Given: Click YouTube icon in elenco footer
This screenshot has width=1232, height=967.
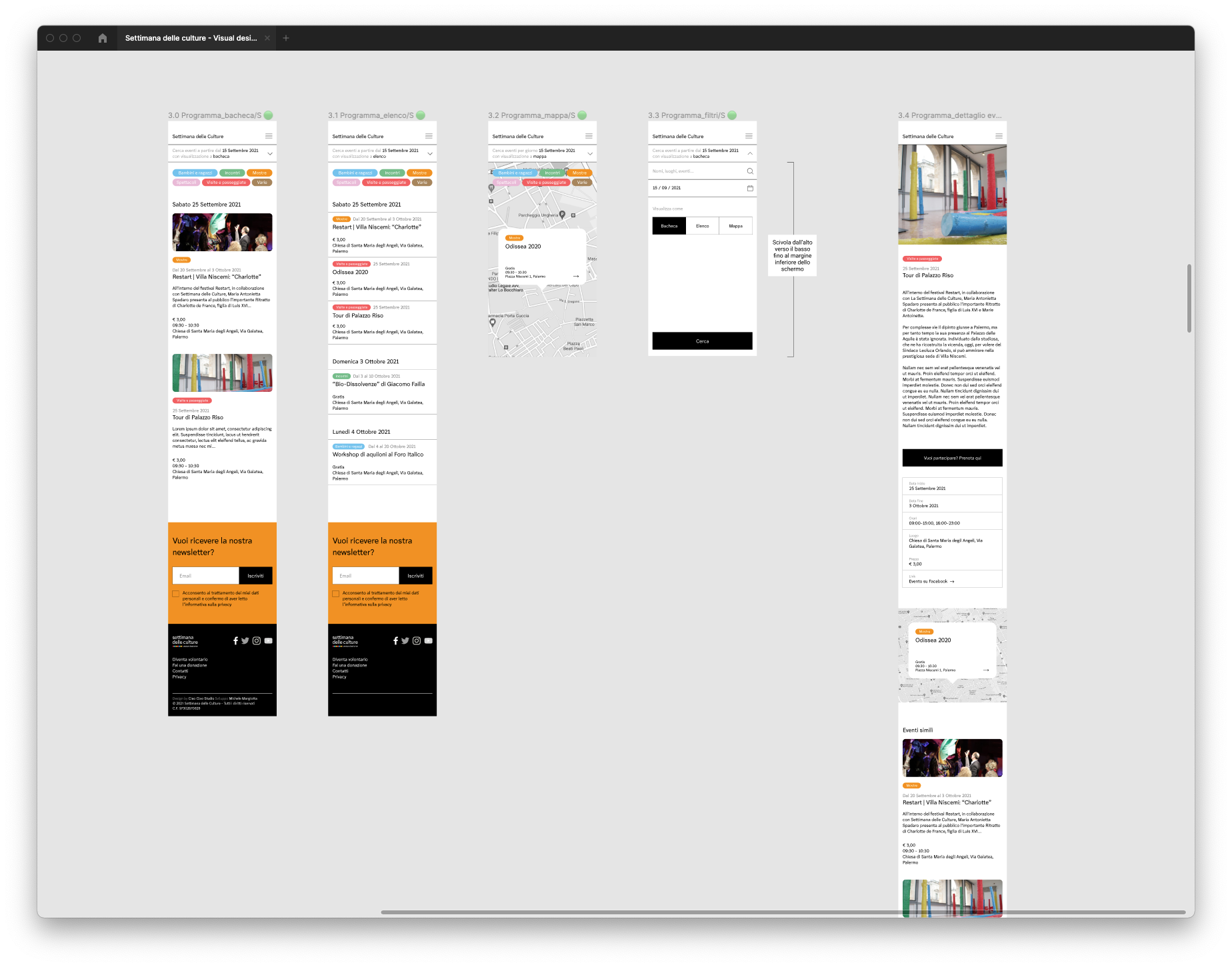Looking at the screenshot, I should (x=428, y=640).
